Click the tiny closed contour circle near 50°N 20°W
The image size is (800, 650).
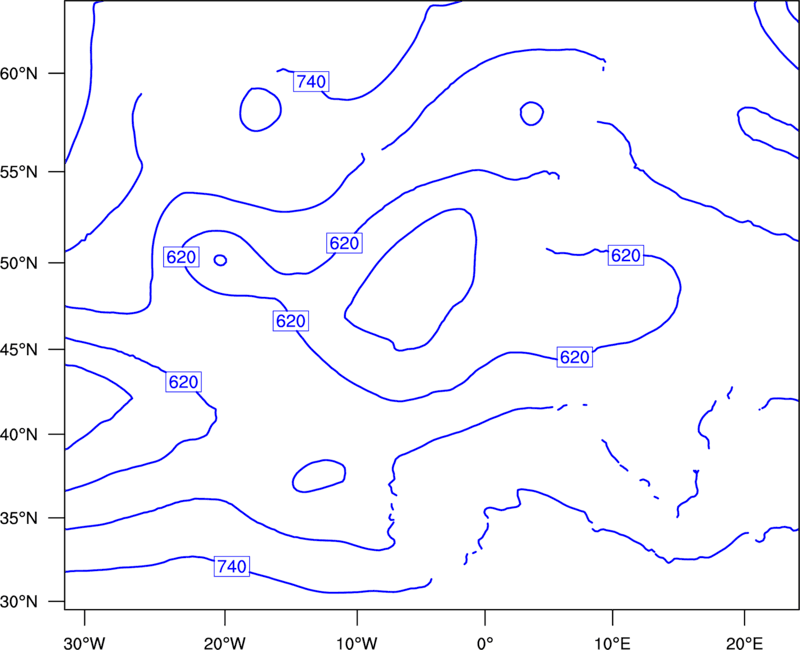[x=220, y=260]
